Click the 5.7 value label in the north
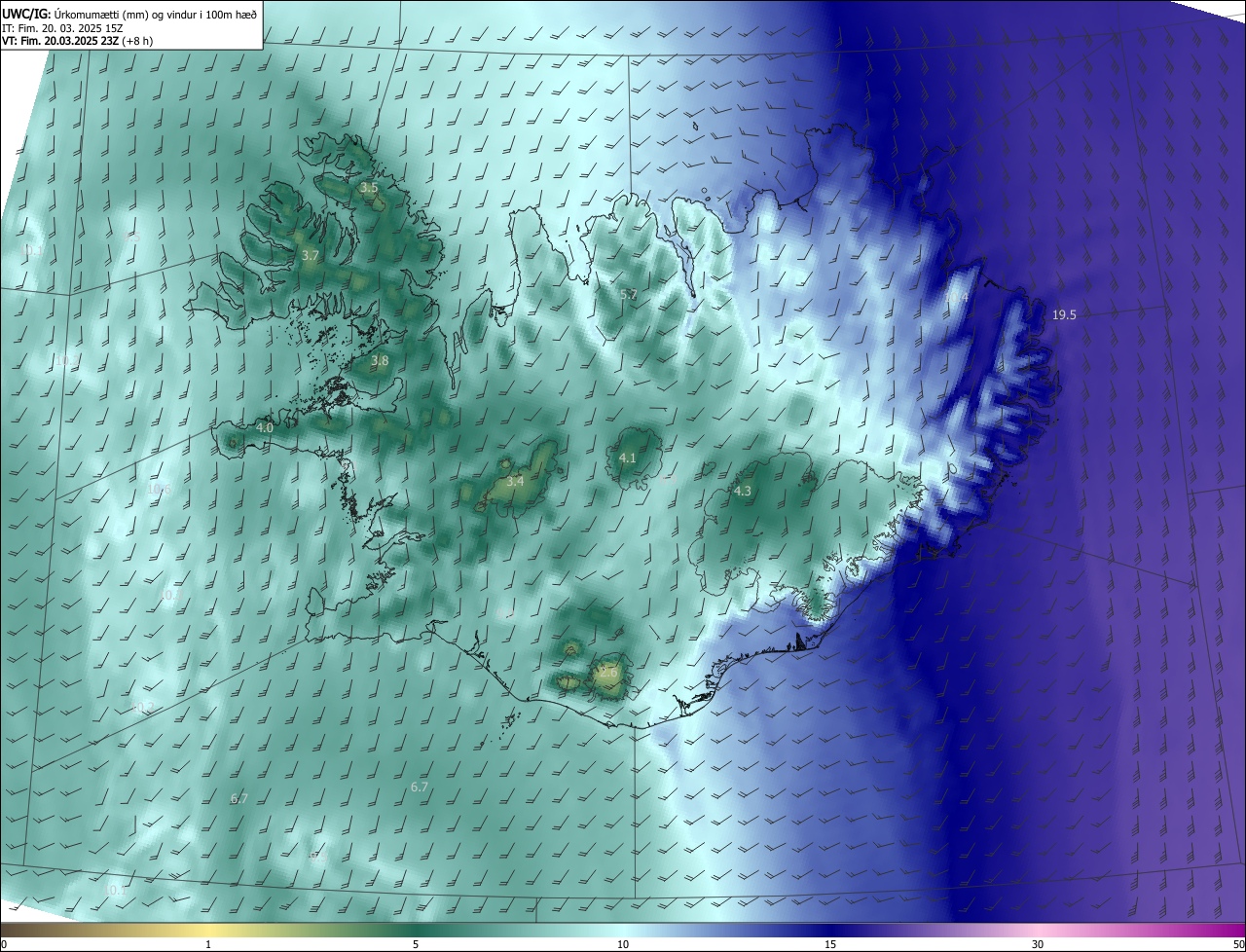Image resolution: width=1246 pixels, height=952 pixels. click(x=629, y=294)
